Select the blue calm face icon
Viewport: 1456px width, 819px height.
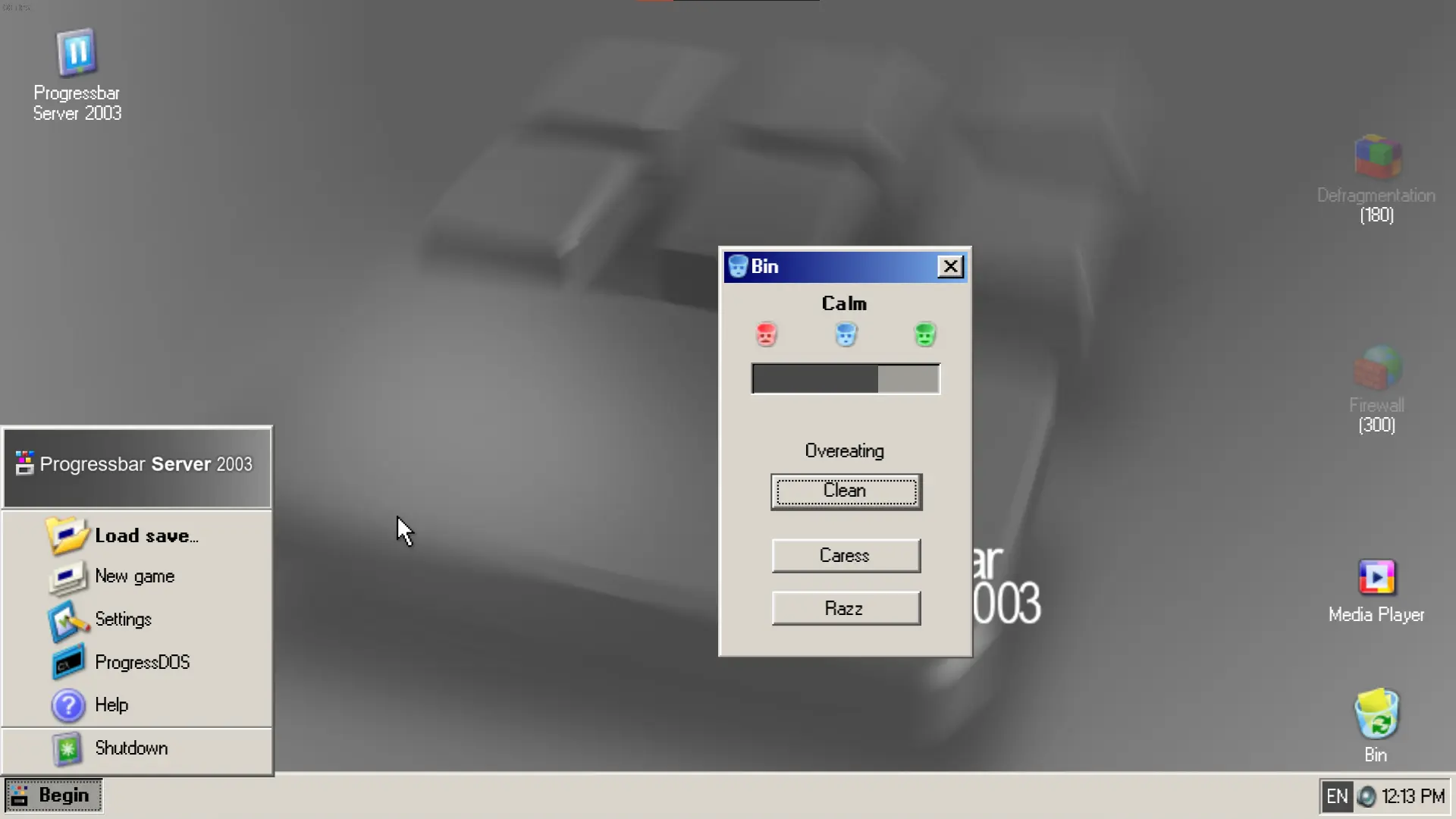tap(846, 334)
